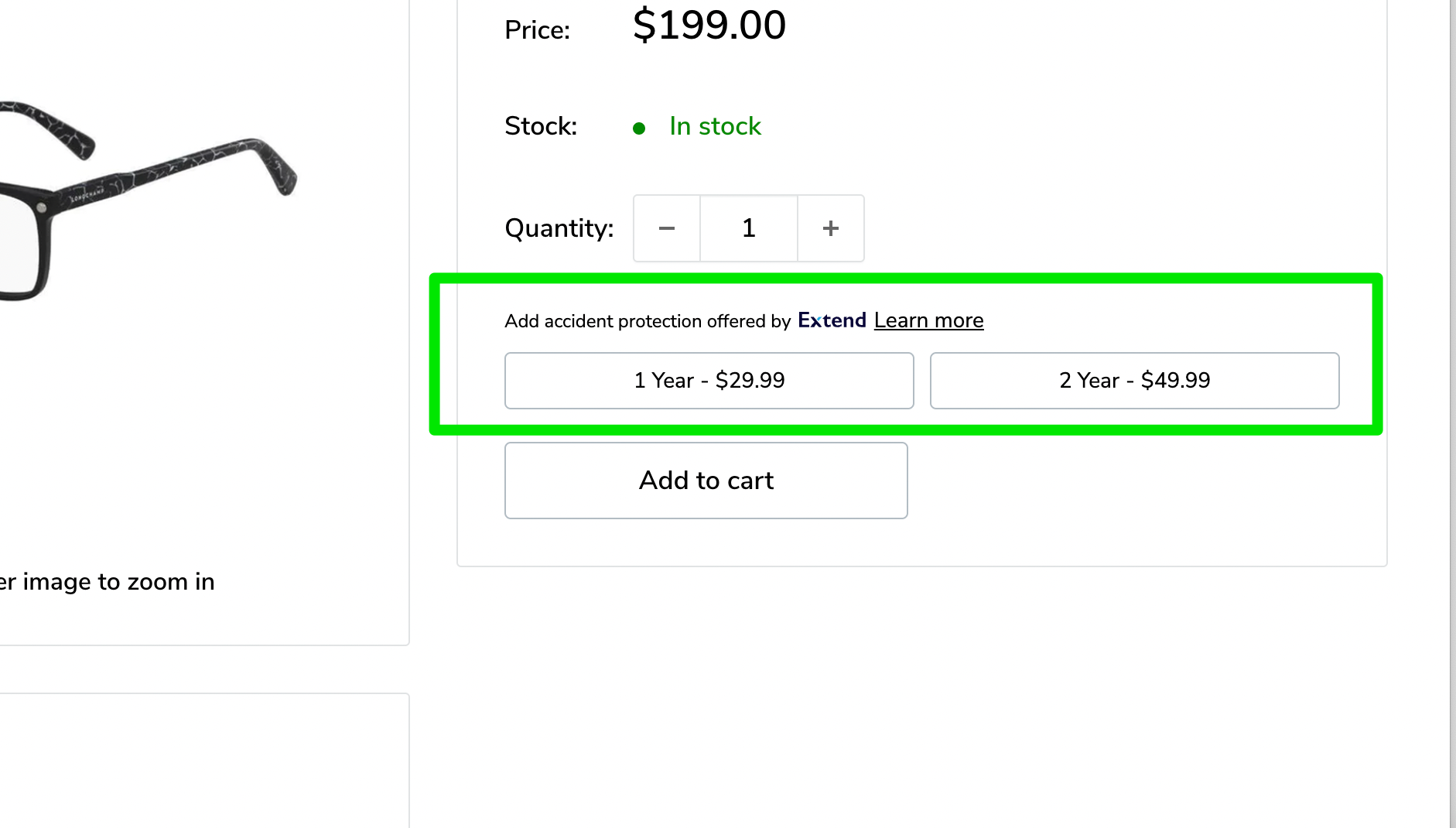Click the Price label
1456x828 pixels.
tap(537, 30)
